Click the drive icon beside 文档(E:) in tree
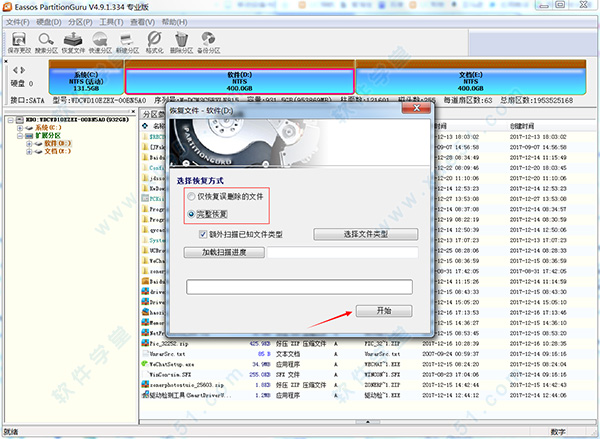Screen dimensions: 600x439 [38, 152]
